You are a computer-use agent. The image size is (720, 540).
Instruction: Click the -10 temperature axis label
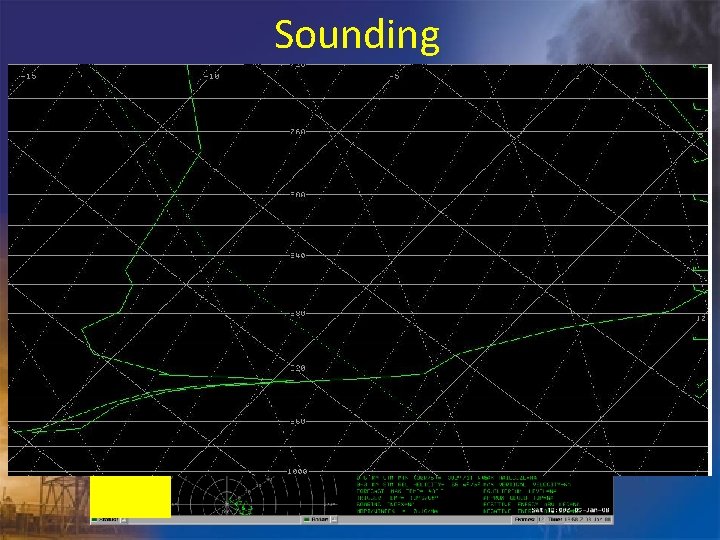(212, 76)
